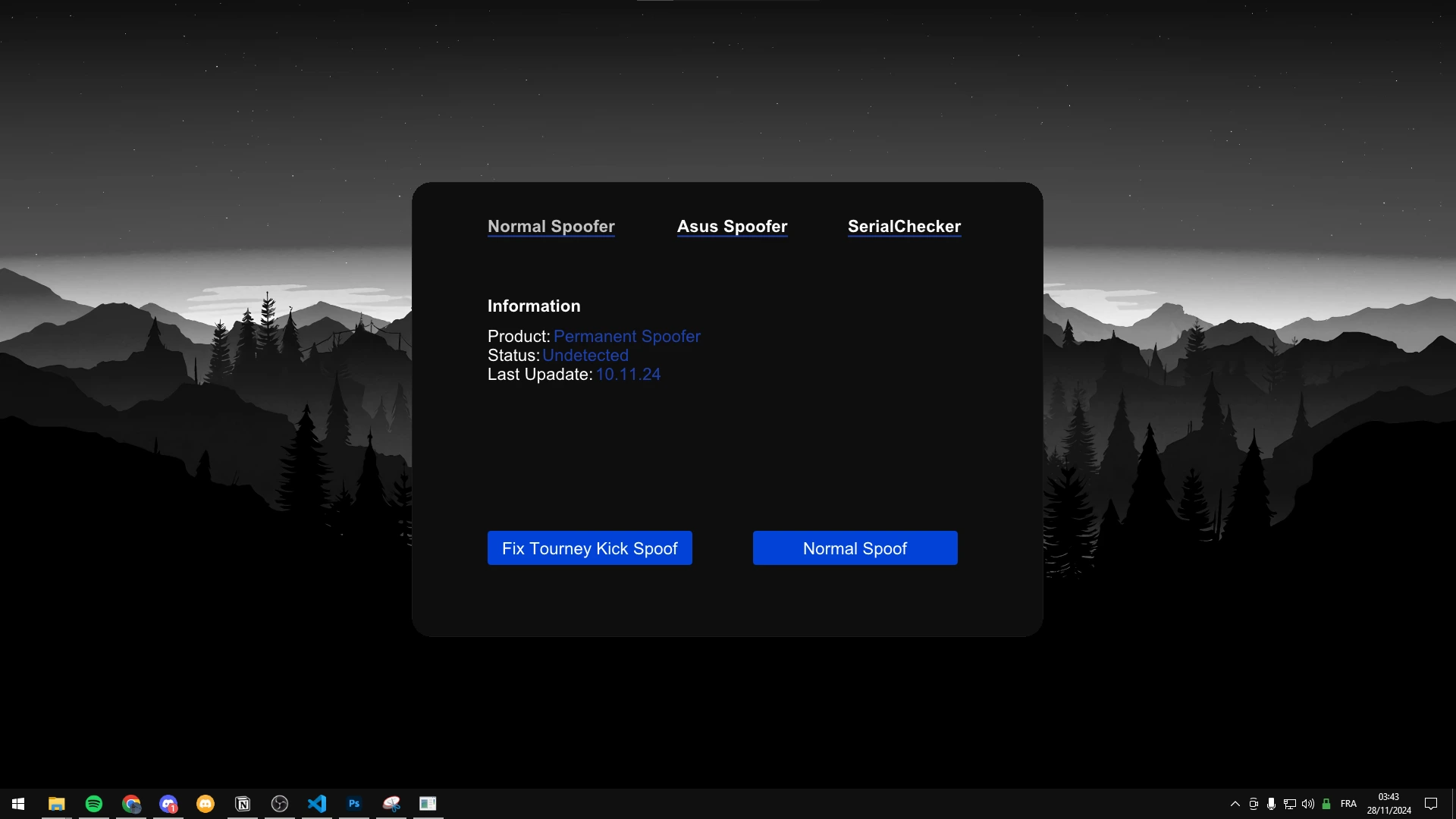Change the FRA input language
The height and width of the screenshot is (819, 1456).
tap(1348, 804)
